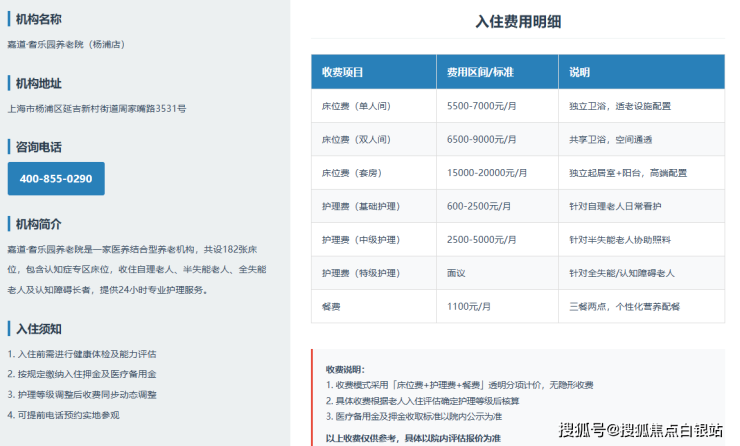Select the 护理费（特级护理） cell

pos(374,273)
